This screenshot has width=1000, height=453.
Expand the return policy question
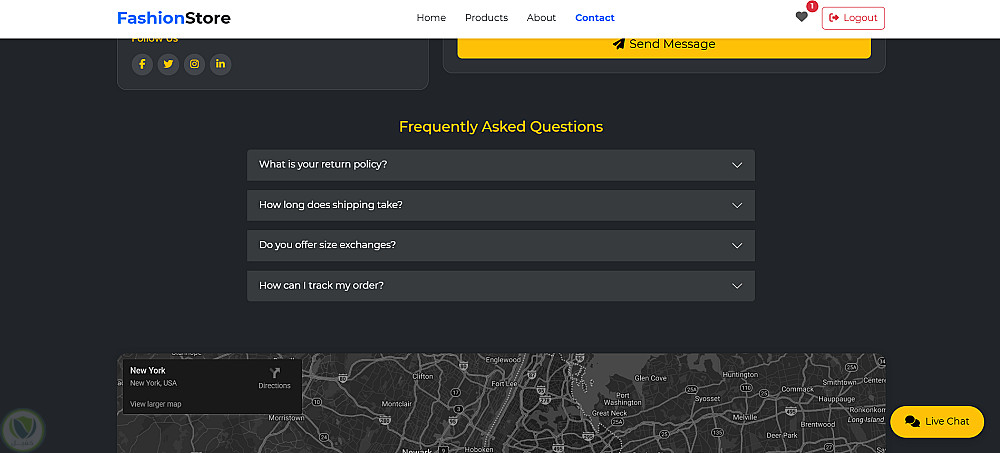(x=500, y=165)
